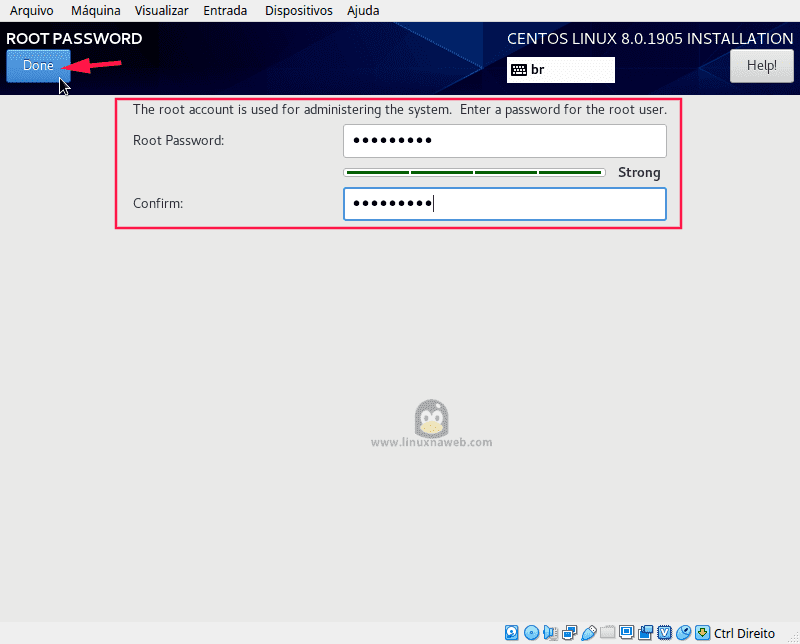Click the br keyboard layout indicator

(x=561, y=70)
